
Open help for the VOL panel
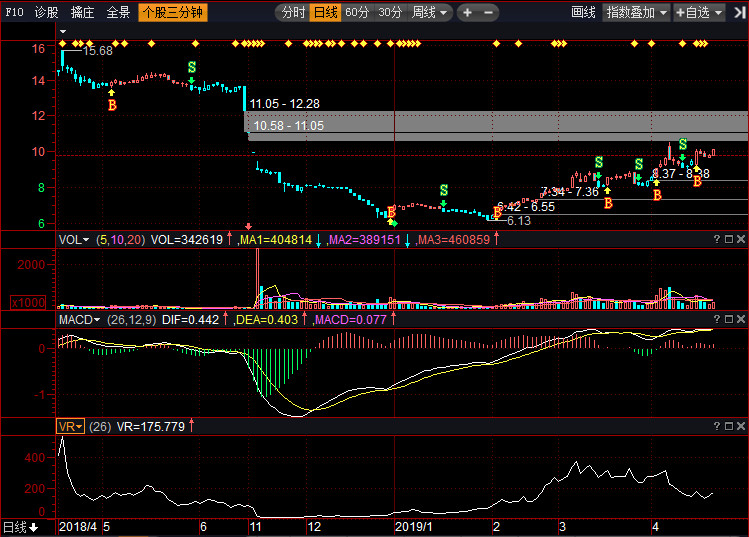pos(715,240)
